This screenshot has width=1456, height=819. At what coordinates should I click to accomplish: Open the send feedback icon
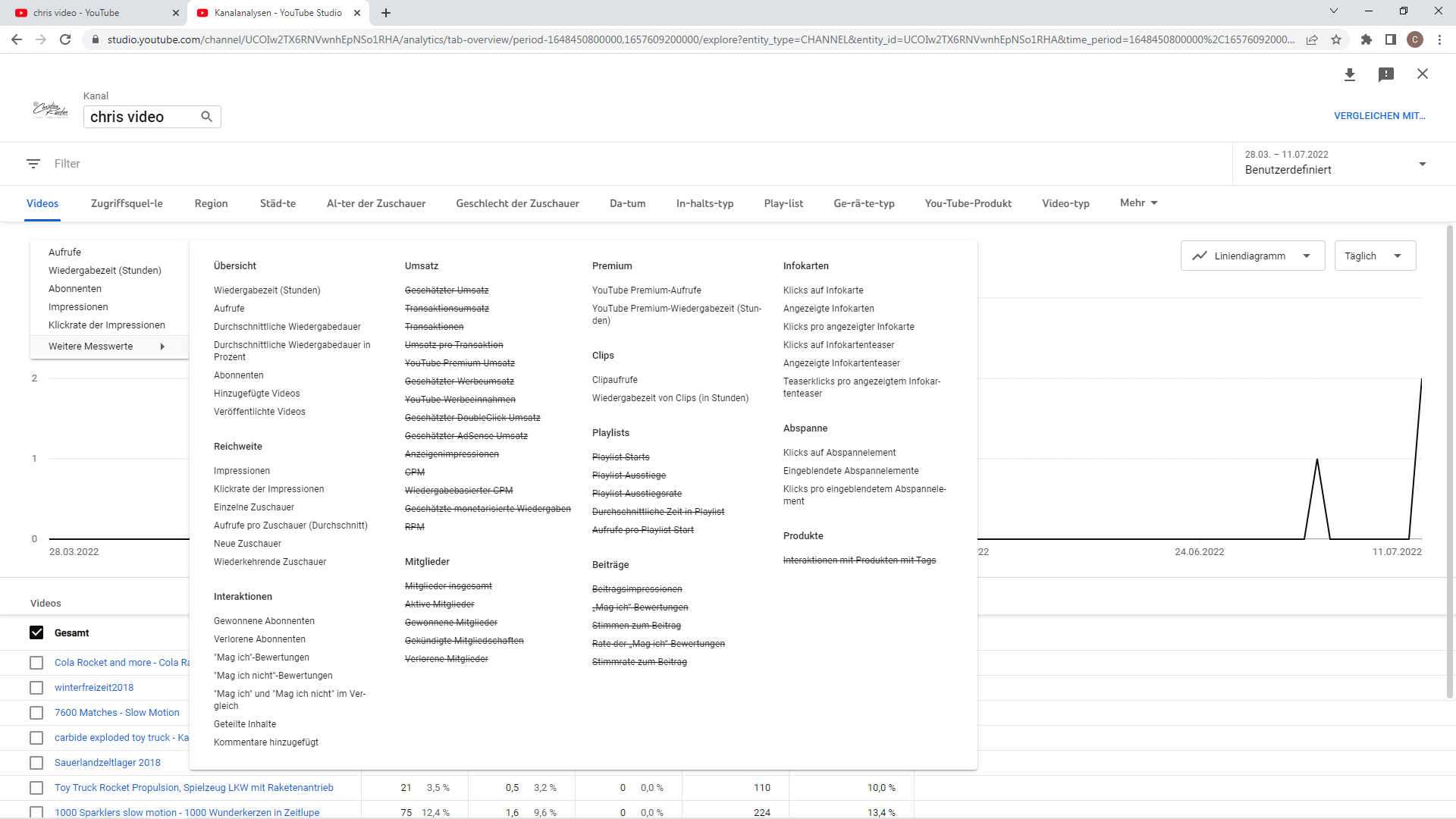click(x=1386, y=74)
